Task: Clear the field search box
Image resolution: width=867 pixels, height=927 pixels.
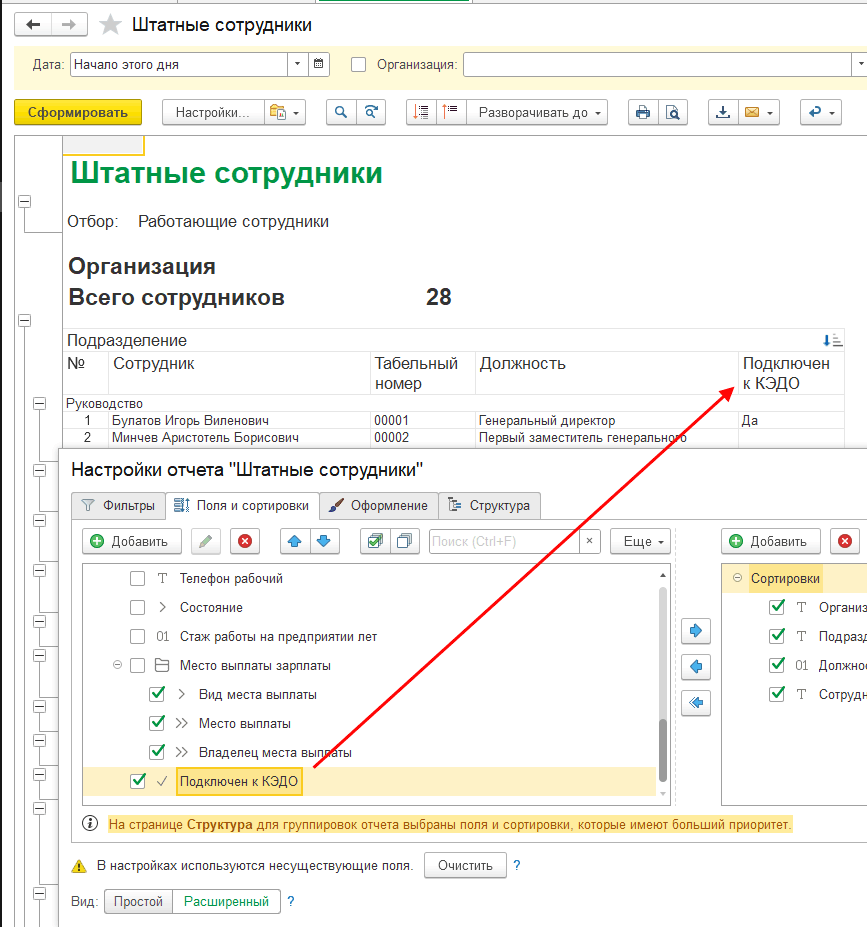Action: (x=589, y=541)
